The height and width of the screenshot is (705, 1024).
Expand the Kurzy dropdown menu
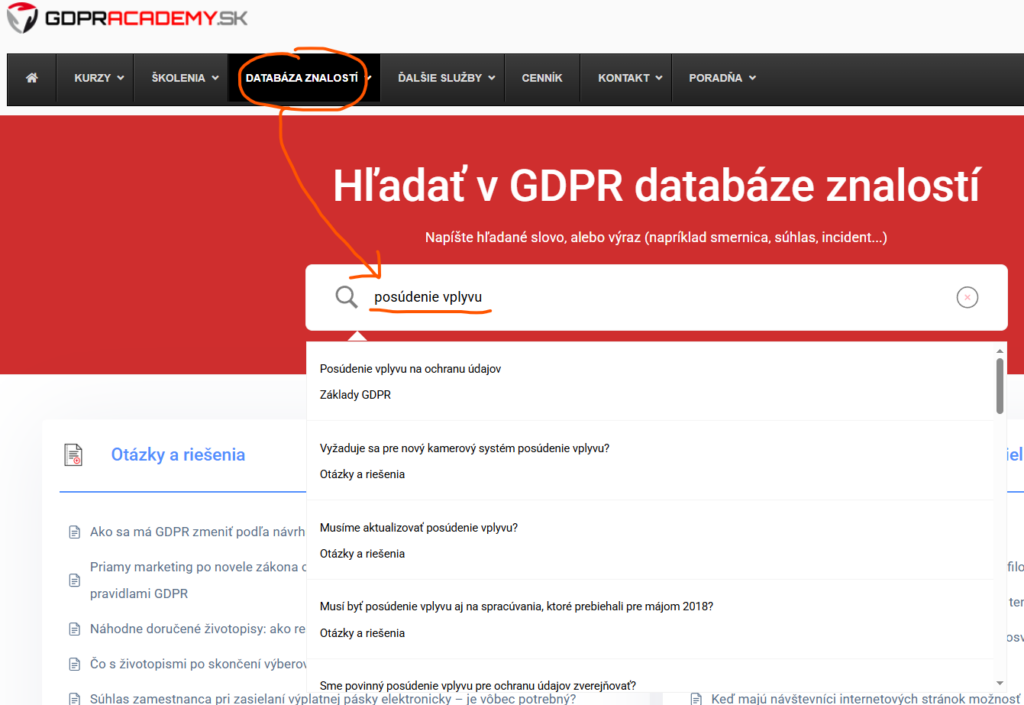pos(98,78)
